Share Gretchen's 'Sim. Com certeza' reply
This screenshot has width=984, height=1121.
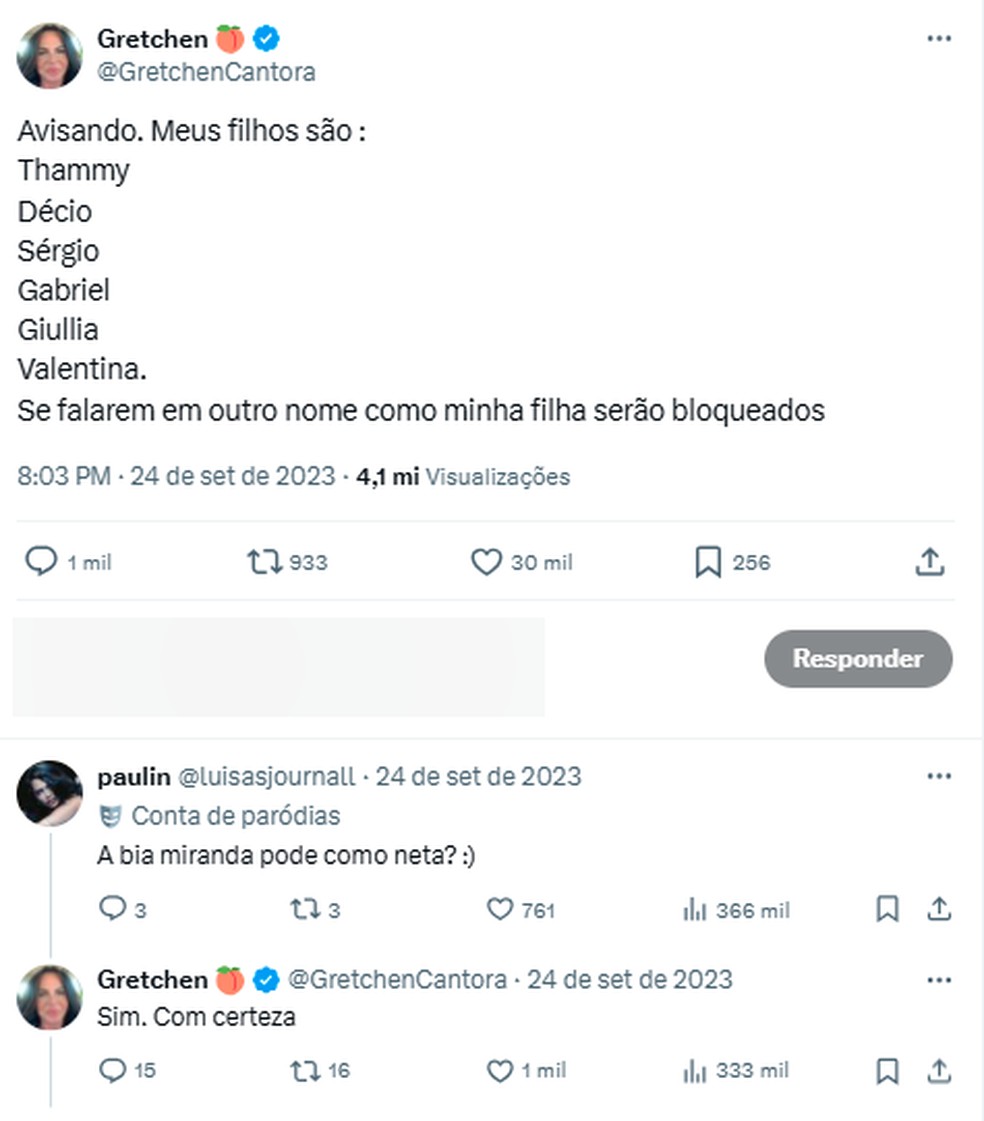[938, 1071]
